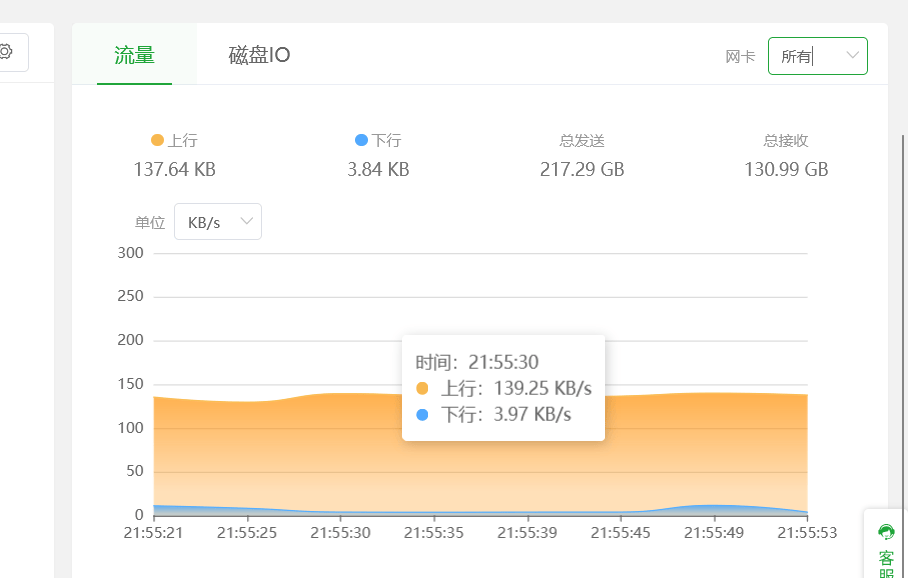This screenshot has height=578, width=908.
Task: Toggle the 下行 series legend label
Action: 386,140
